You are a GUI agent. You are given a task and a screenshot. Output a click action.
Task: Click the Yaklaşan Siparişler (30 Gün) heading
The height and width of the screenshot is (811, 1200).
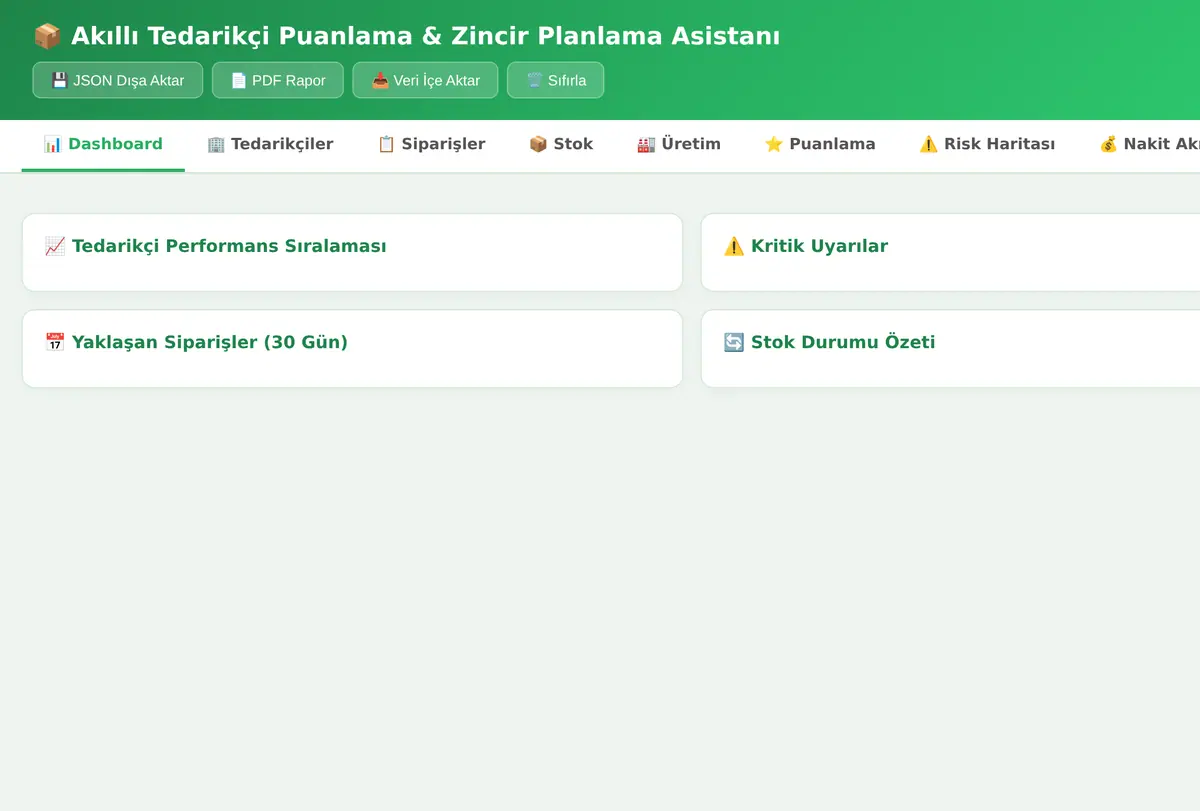210,342
